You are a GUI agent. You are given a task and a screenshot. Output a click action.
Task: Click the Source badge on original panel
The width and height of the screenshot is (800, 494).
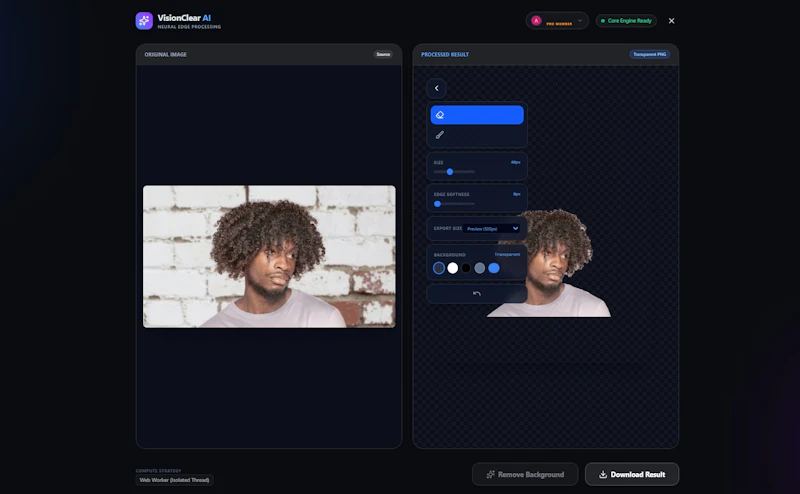click(383, 54)
